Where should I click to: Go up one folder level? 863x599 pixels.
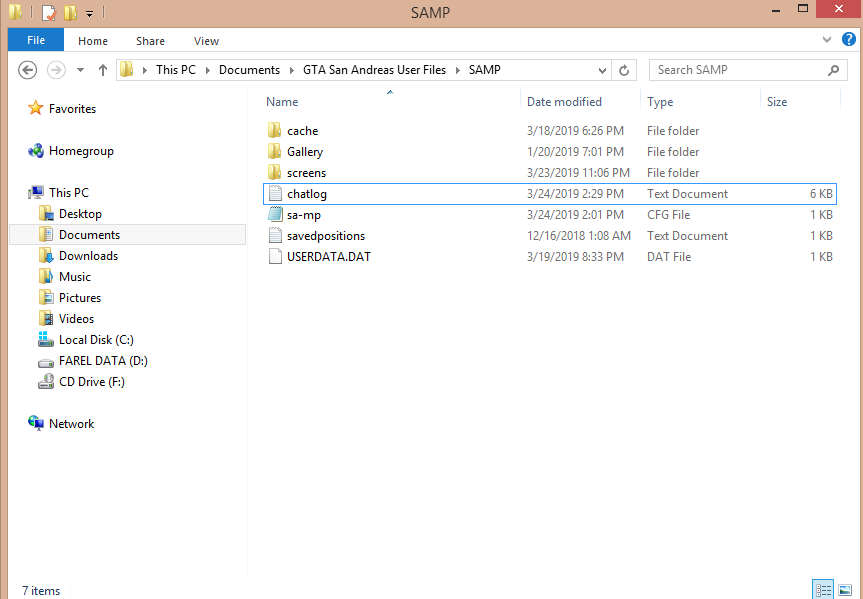click(x=102, y=70)
